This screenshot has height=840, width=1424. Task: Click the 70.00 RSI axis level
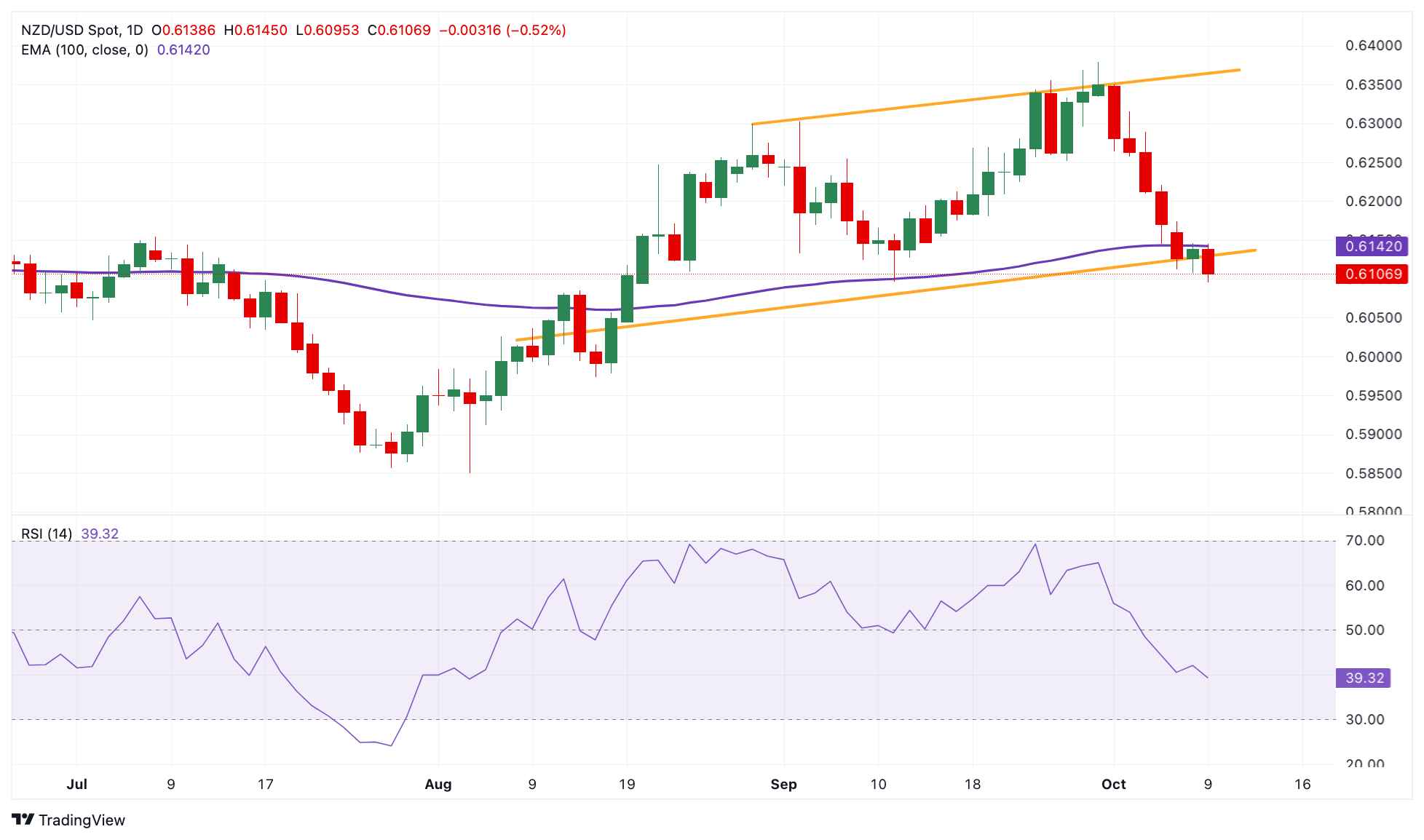1365,540
